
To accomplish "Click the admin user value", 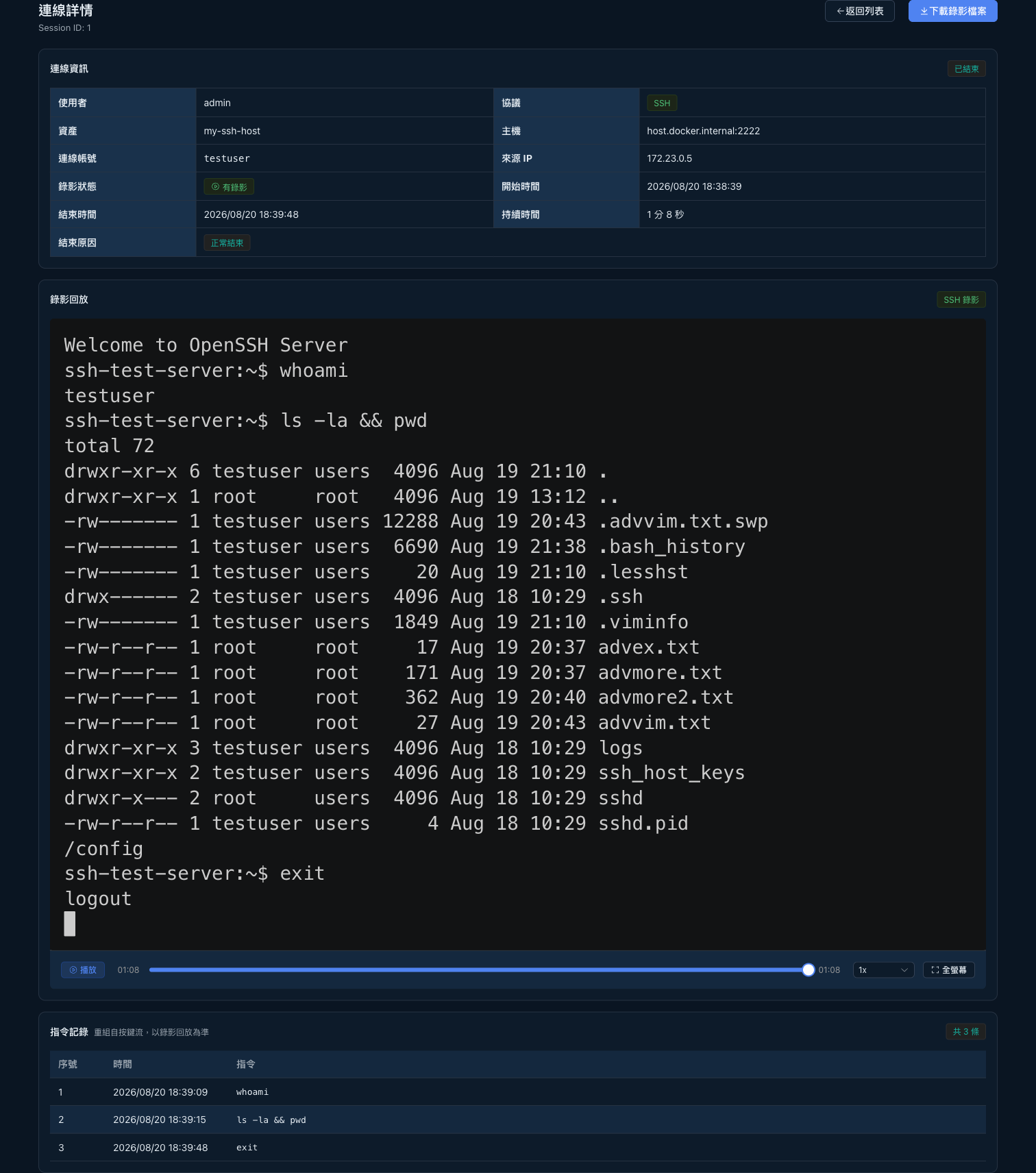I will click(217, 103).
